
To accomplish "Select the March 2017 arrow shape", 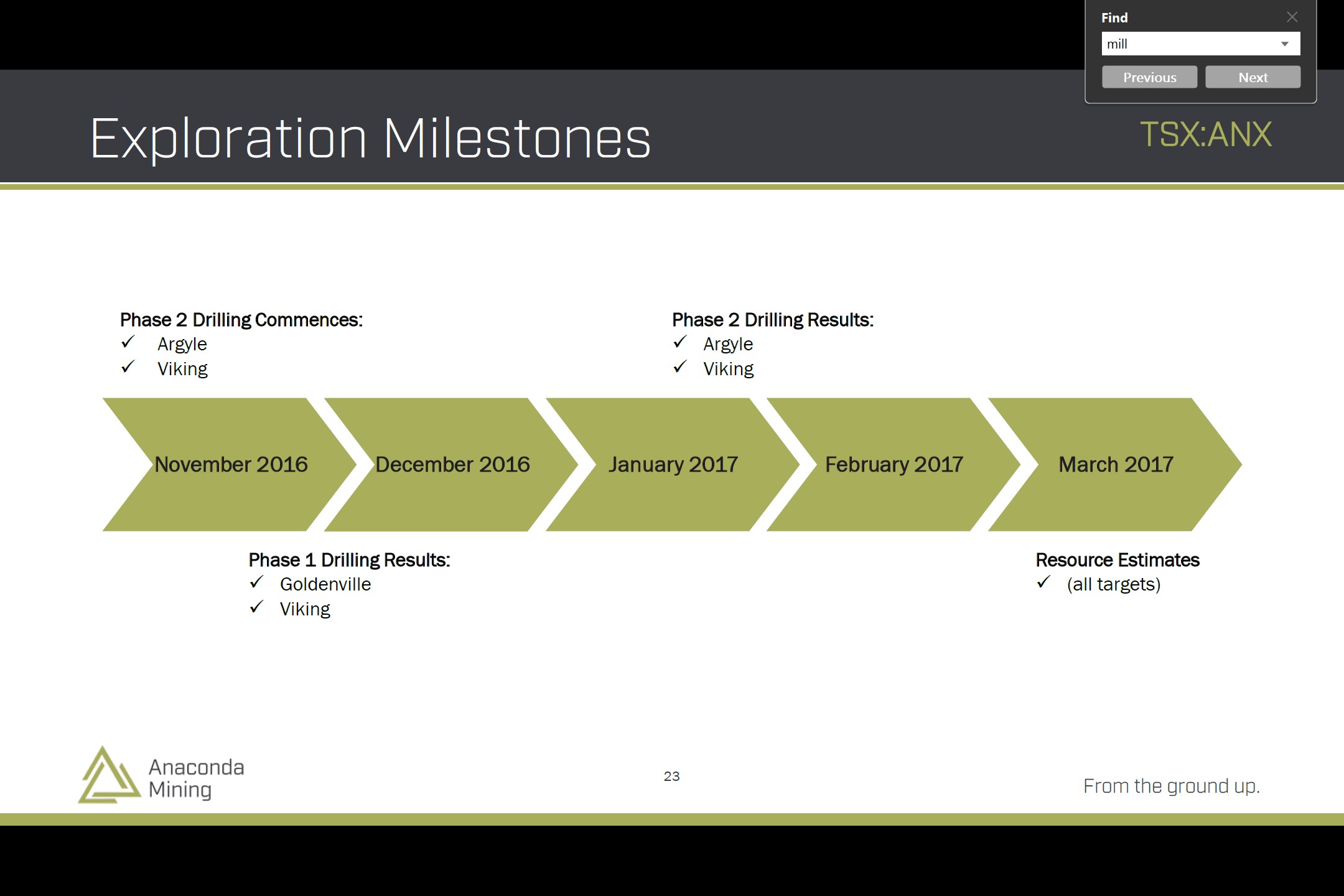I will click(x=1116, y=465).
